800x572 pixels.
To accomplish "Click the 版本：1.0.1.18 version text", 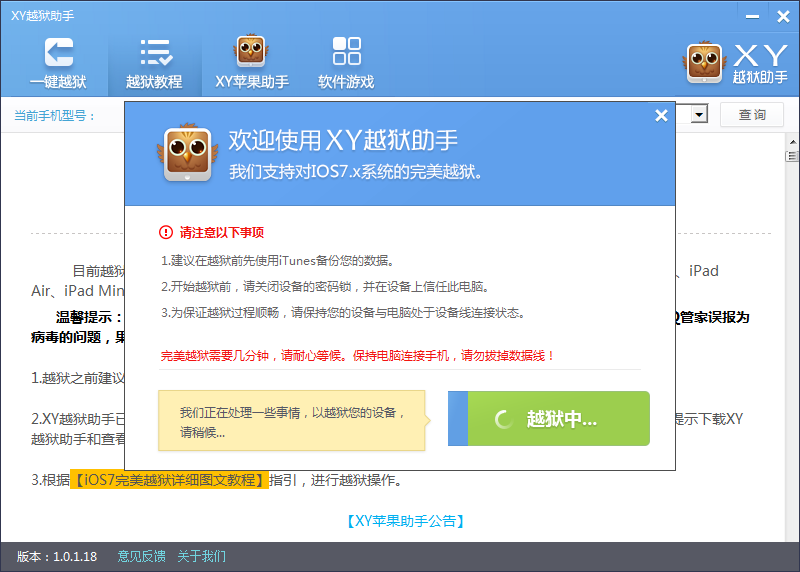I will click(57, 556).
